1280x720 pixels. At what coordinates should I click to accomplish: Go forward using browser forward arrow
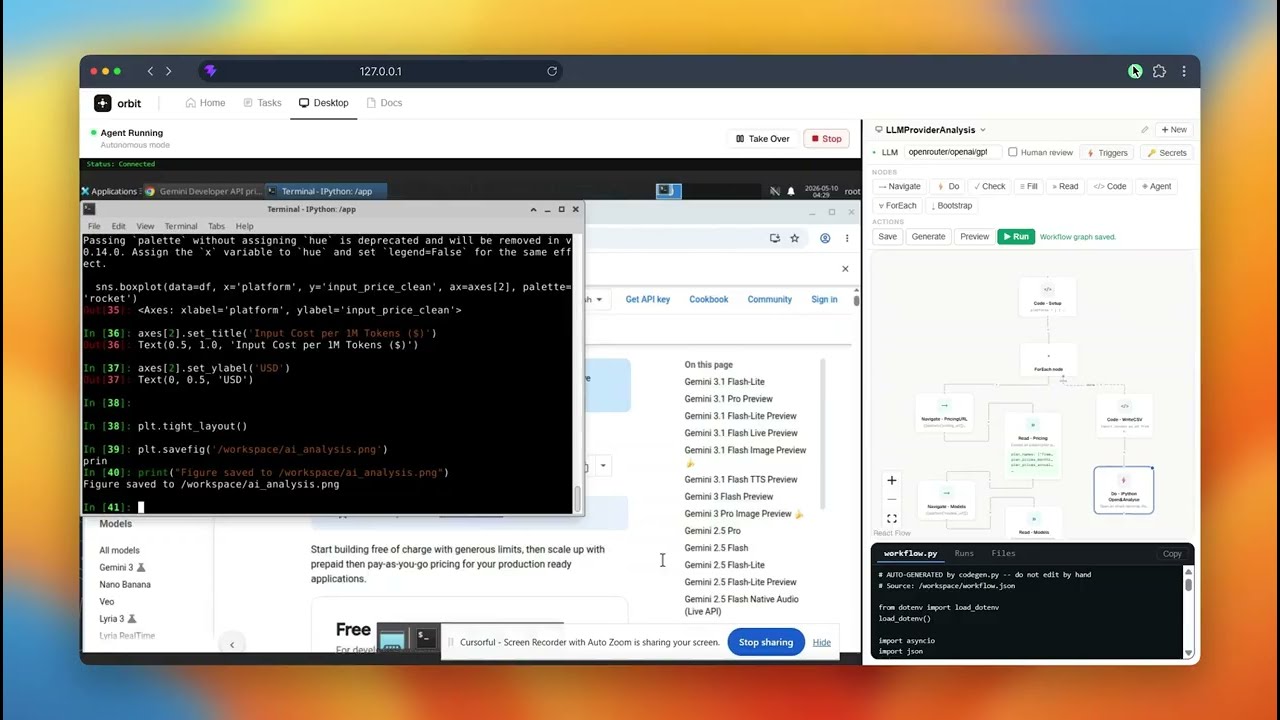(168, 71)
